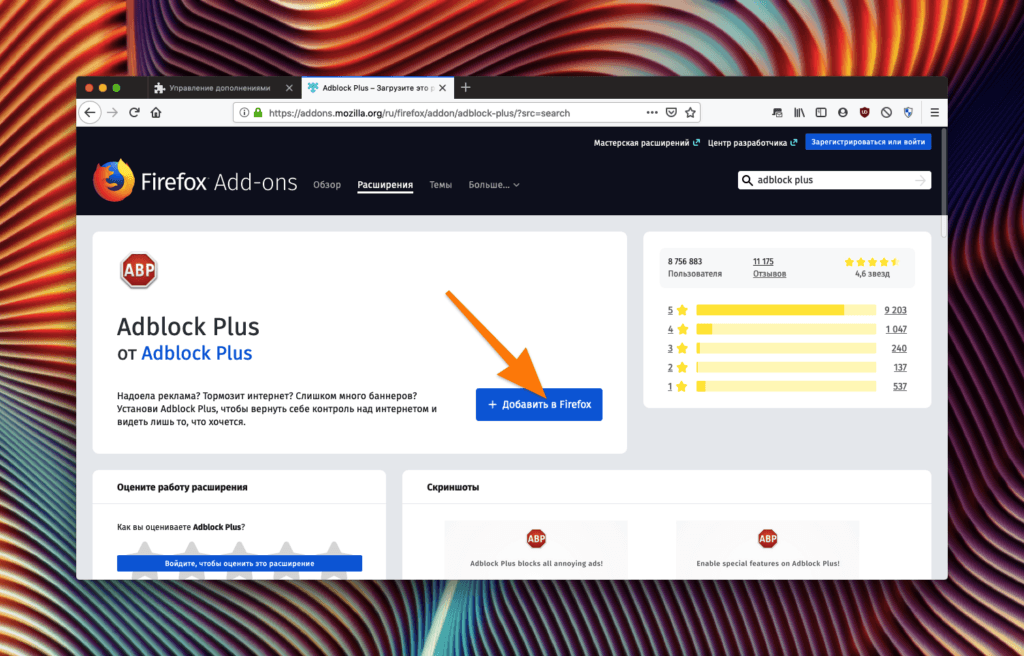The height and width of the screenshot is (656, 1024).
Task: Click the circle-slash blocker extension icon
Action: [886, 112]
